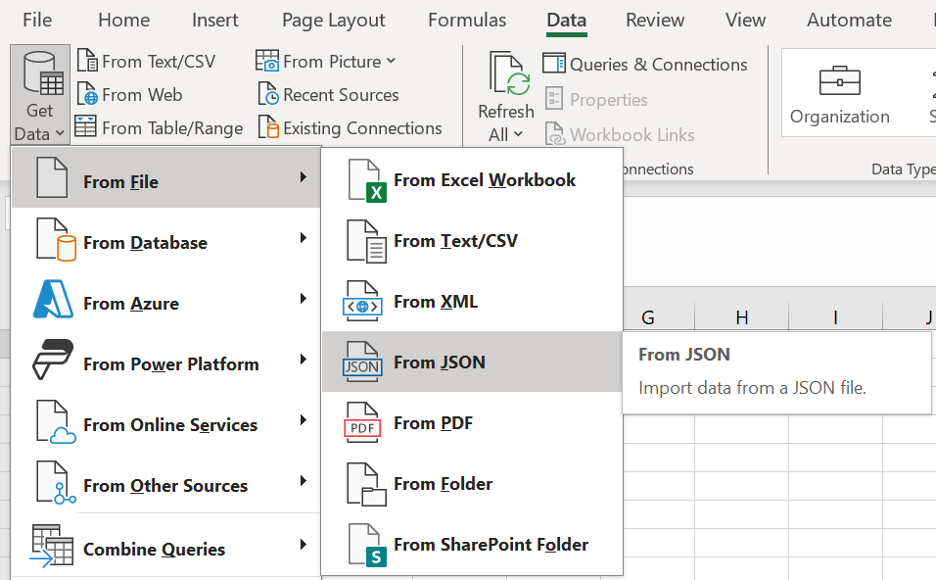Click the From Database icon
This screenshot has width=936, height=580.
pyautogui.click(x=56, y=239)
